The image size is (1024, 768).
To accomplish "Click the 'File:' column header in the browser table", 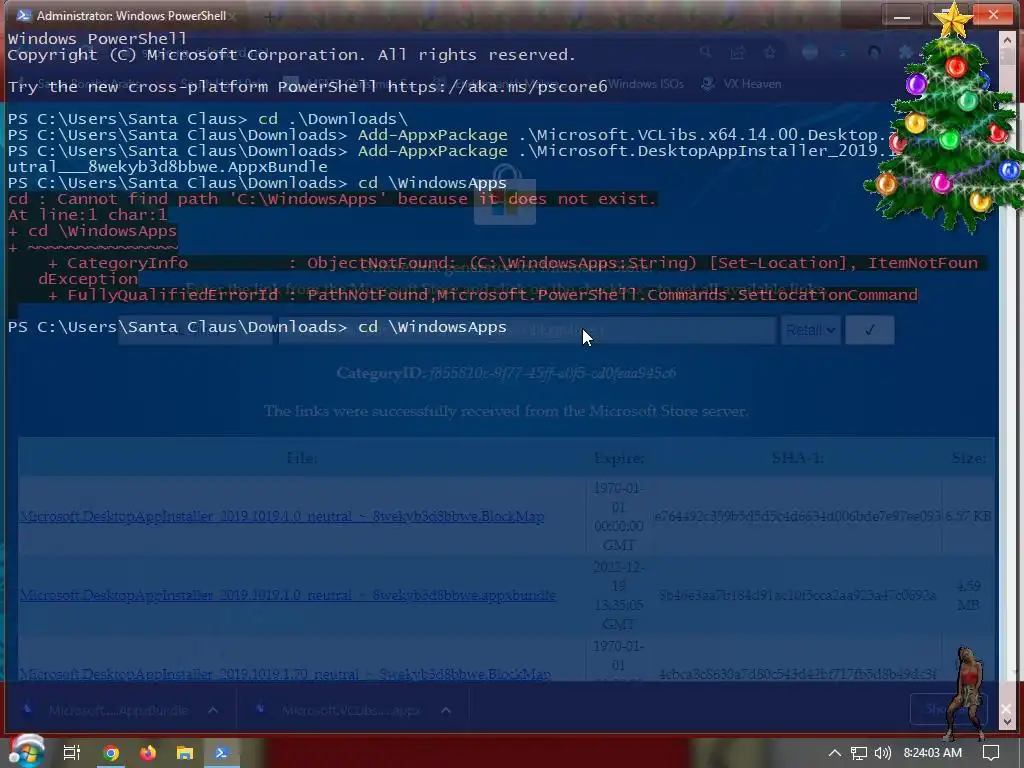I will pyautogui.click(x=302, y=458).
